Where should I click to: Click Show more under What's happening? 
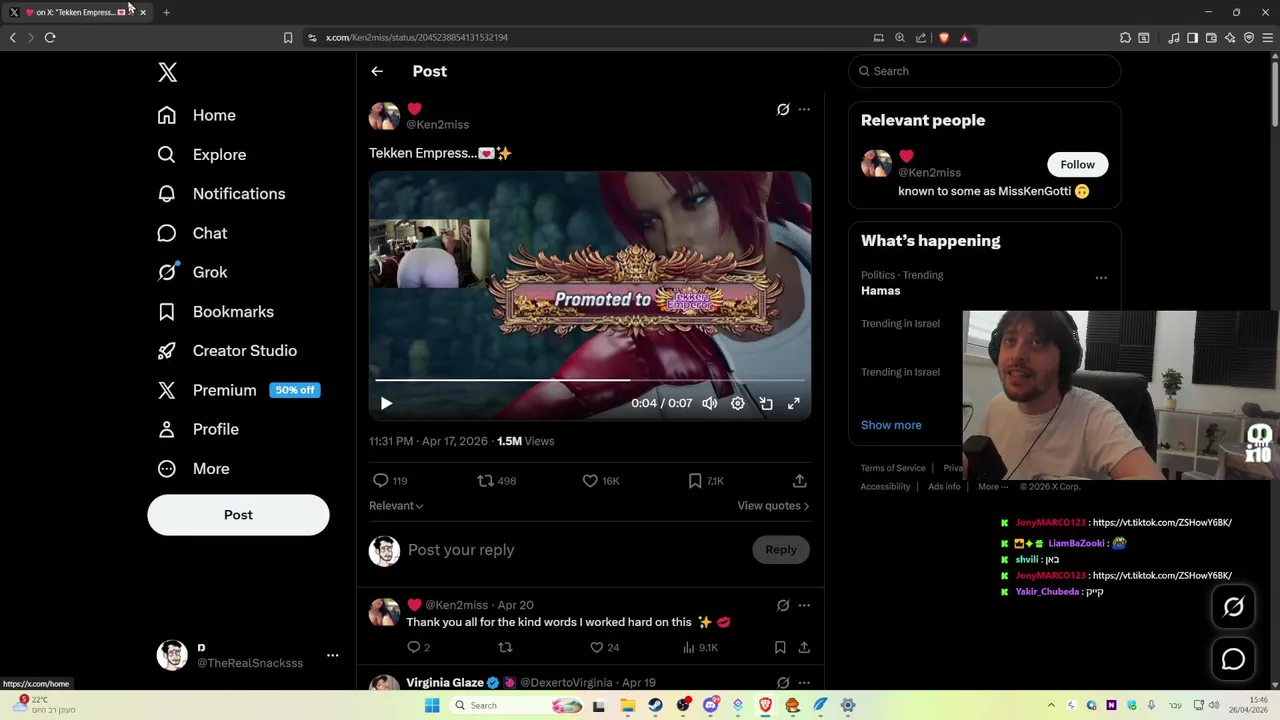(x=891, y=425)
